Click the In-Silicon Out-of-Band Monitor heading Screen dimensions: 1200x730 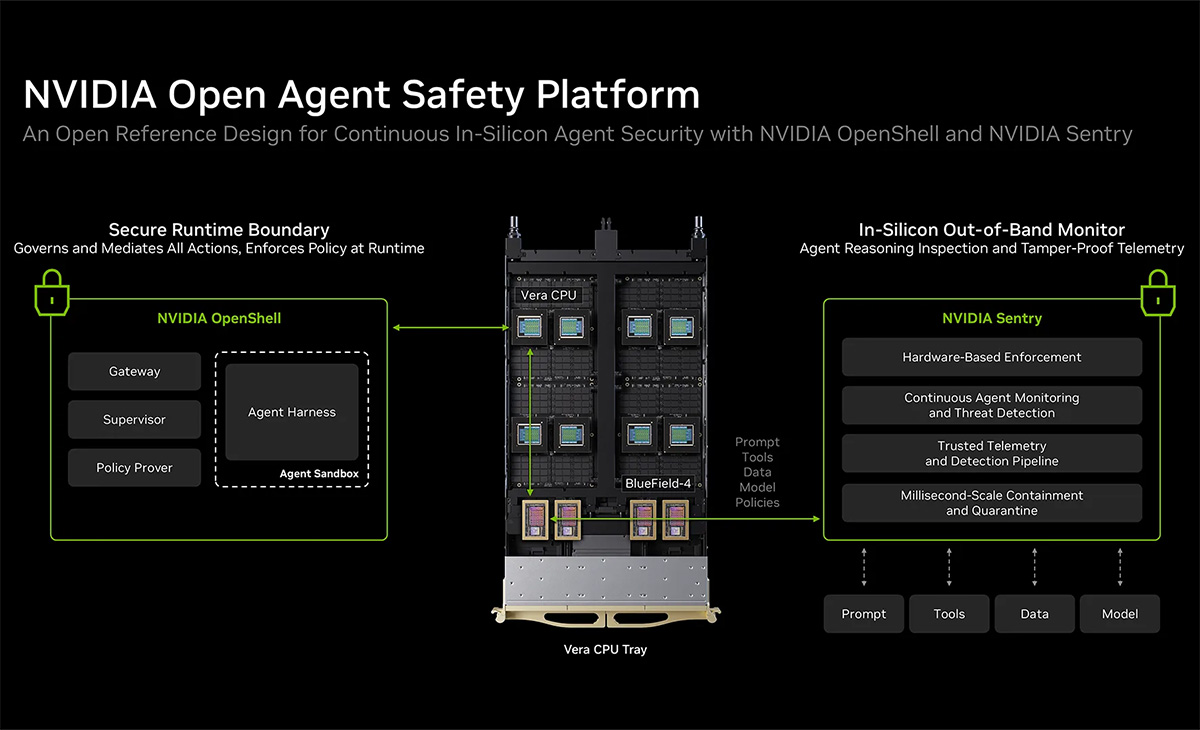(992, 230)
